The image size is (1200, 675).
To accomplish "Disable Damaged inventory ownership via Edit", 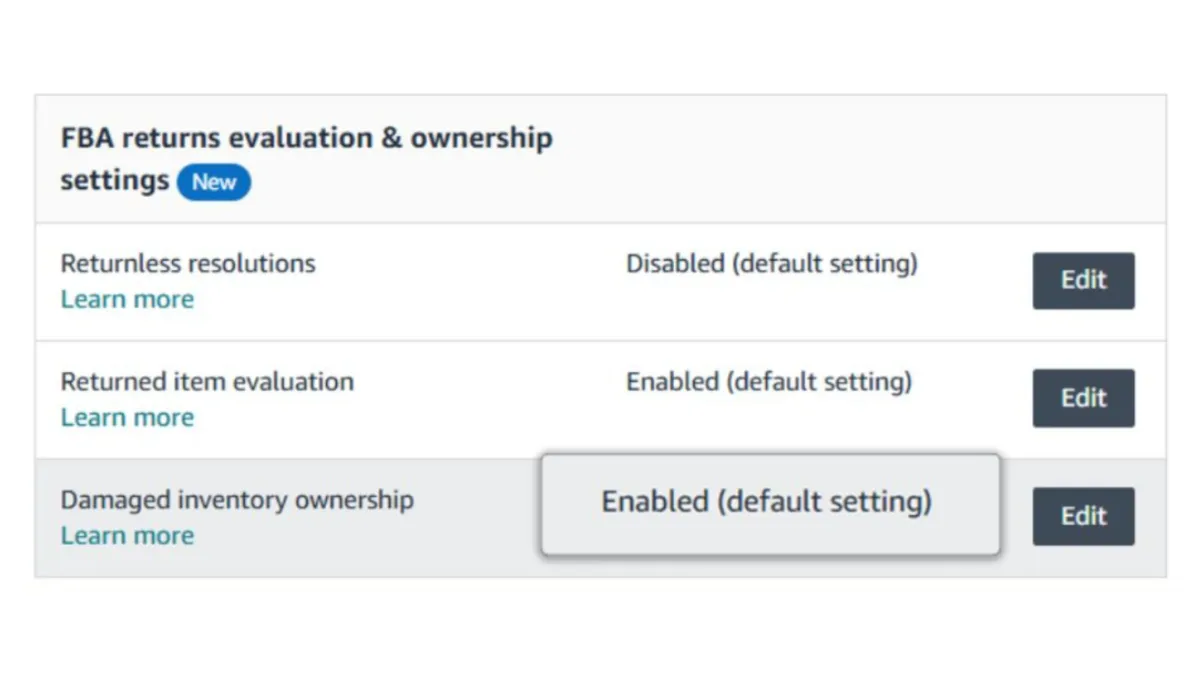I will point(1083,516).
